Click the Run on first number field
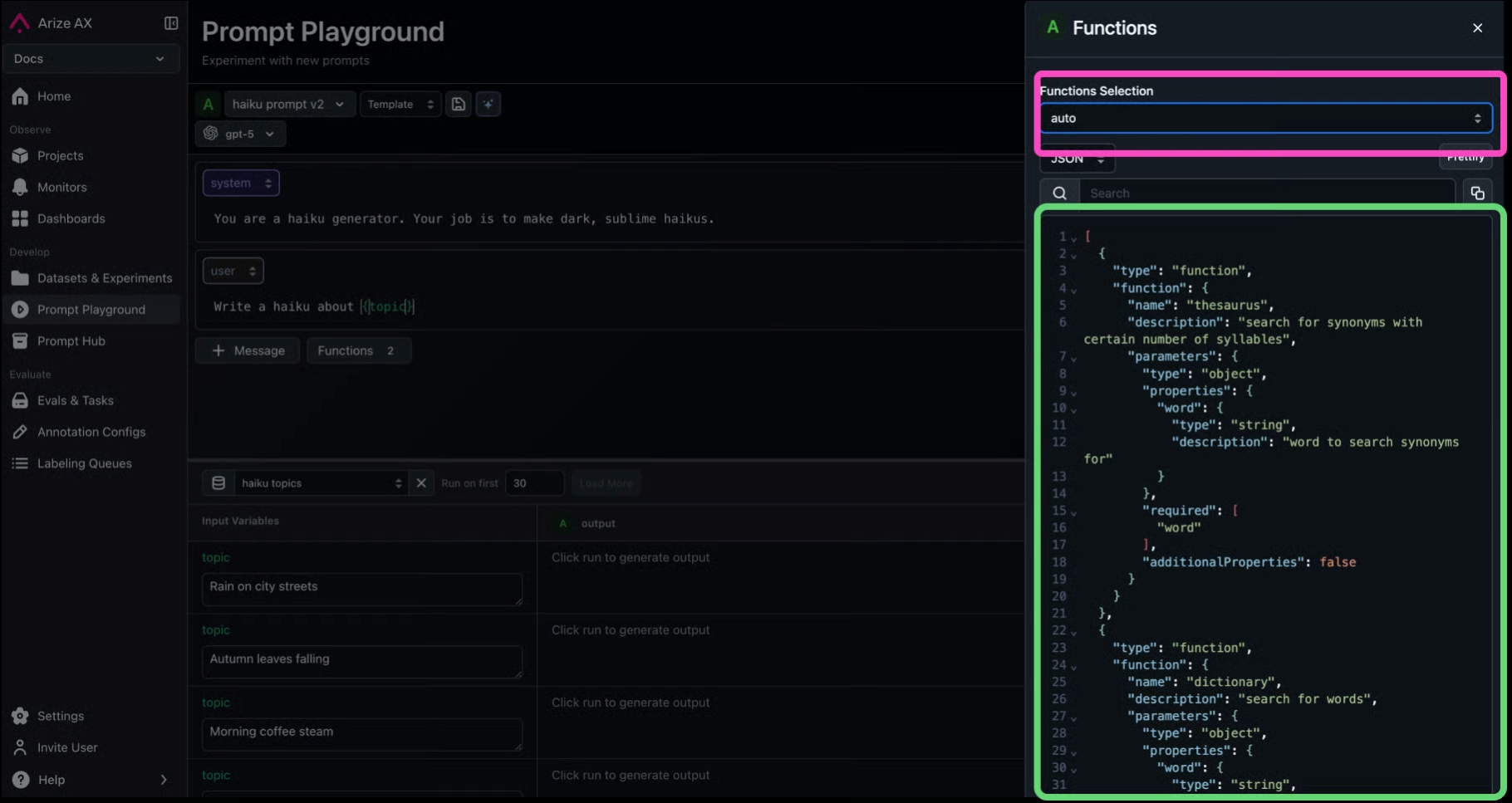The height and width of the screenshot is (803, 1512). pyautogui.click(x=534, y=483)
